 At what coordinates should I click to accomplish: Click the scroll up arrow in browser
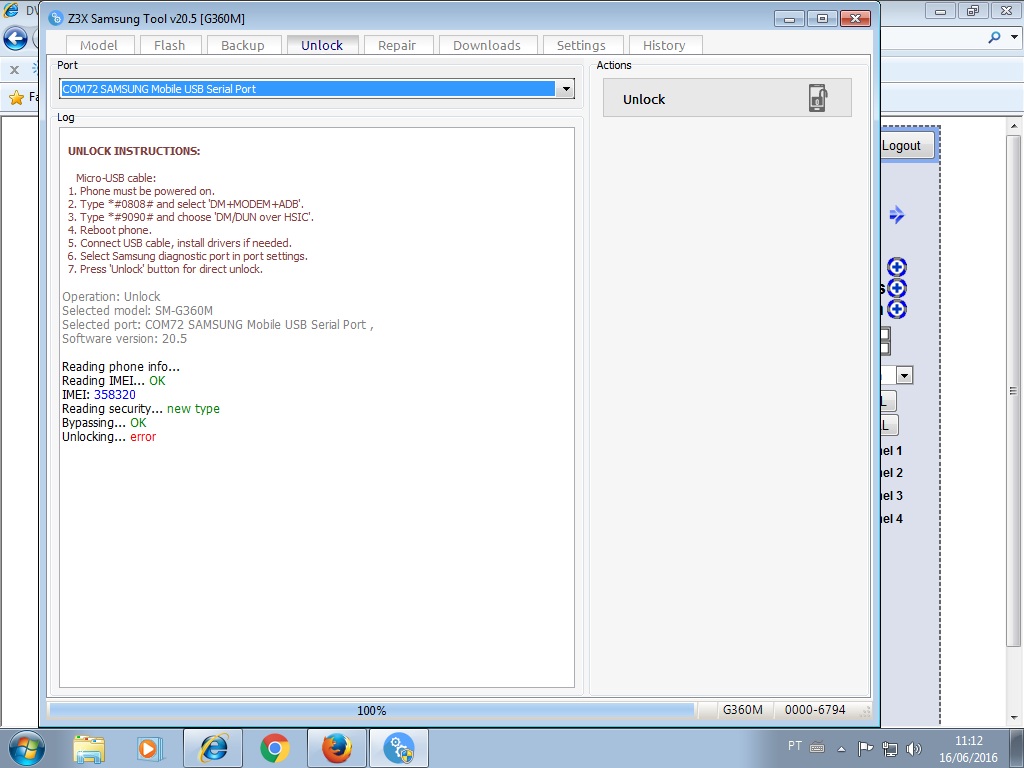[1014, 126]
